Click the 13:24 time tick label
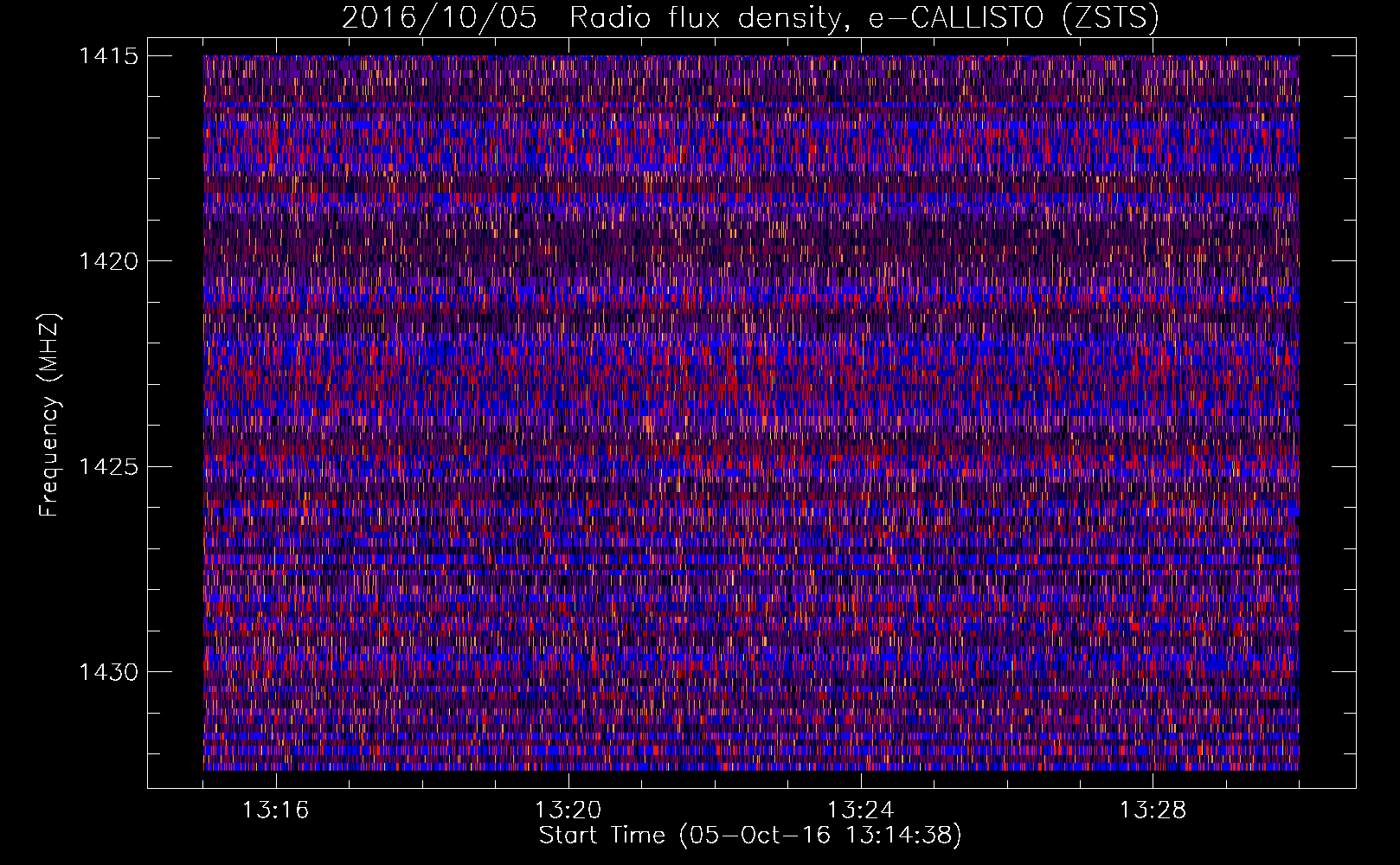Viewport: 1400px width, 865px height. [860, 811]
